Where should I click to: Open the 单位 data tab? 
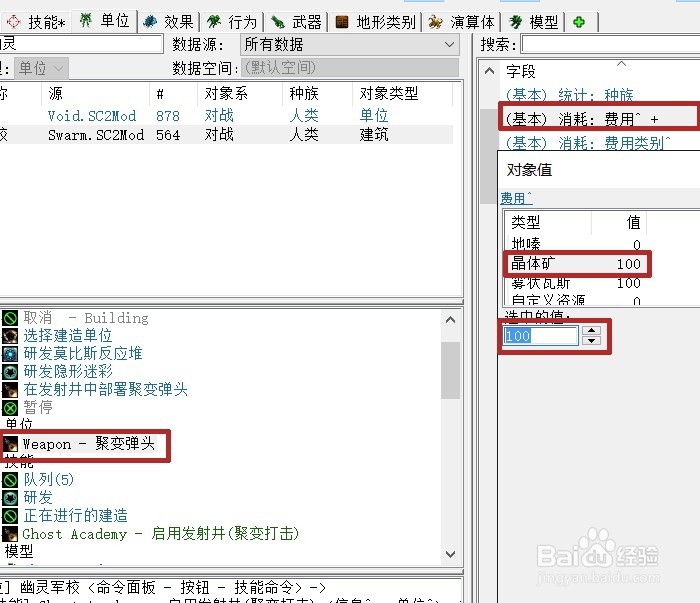pyautogui.click(x=104, y=21)
